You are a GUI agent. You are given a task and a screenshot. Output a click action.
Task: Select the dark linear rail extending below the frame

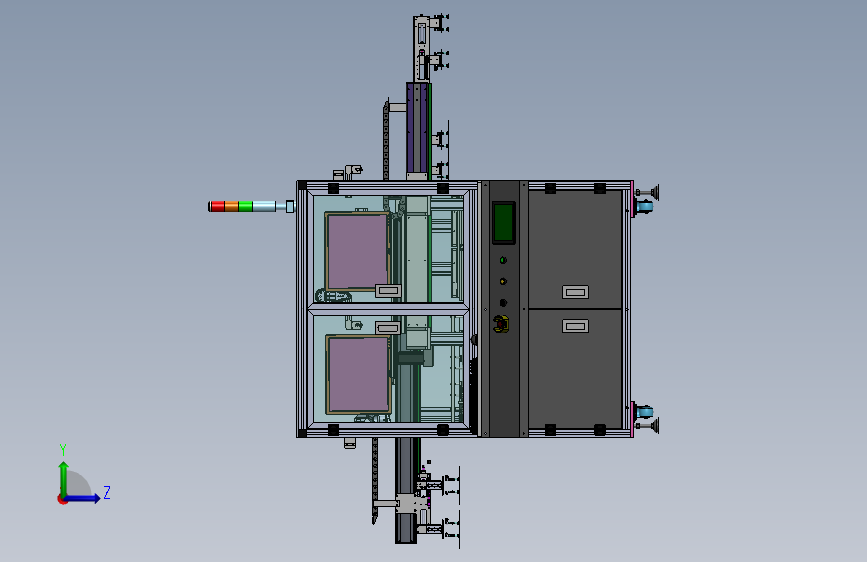(406, 490)
